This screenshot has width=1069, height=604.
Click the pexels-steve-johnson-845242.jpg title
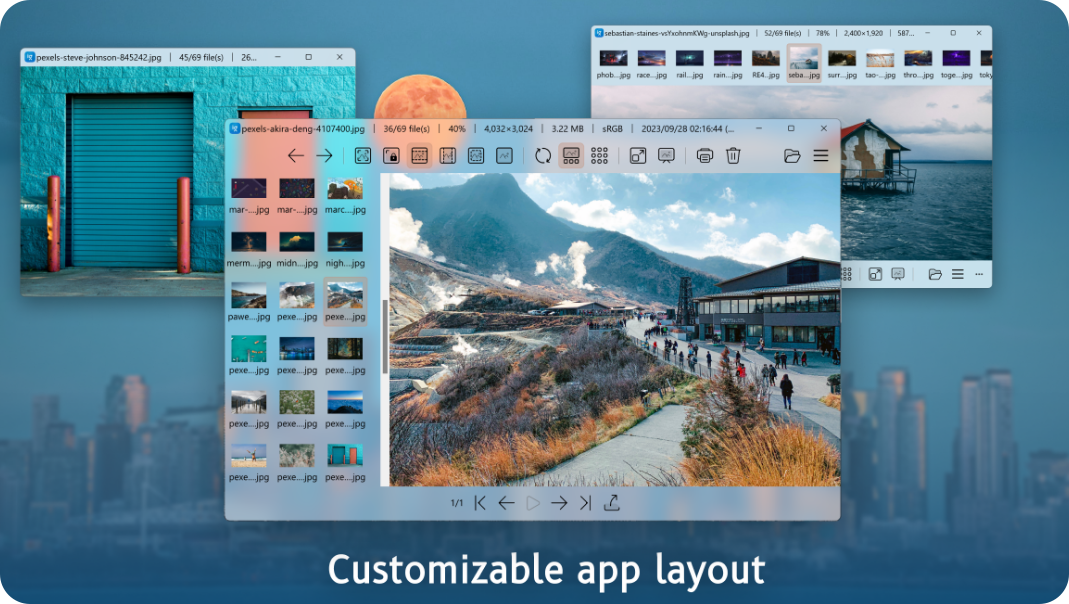pyautogui.click(x=99, y=58)
